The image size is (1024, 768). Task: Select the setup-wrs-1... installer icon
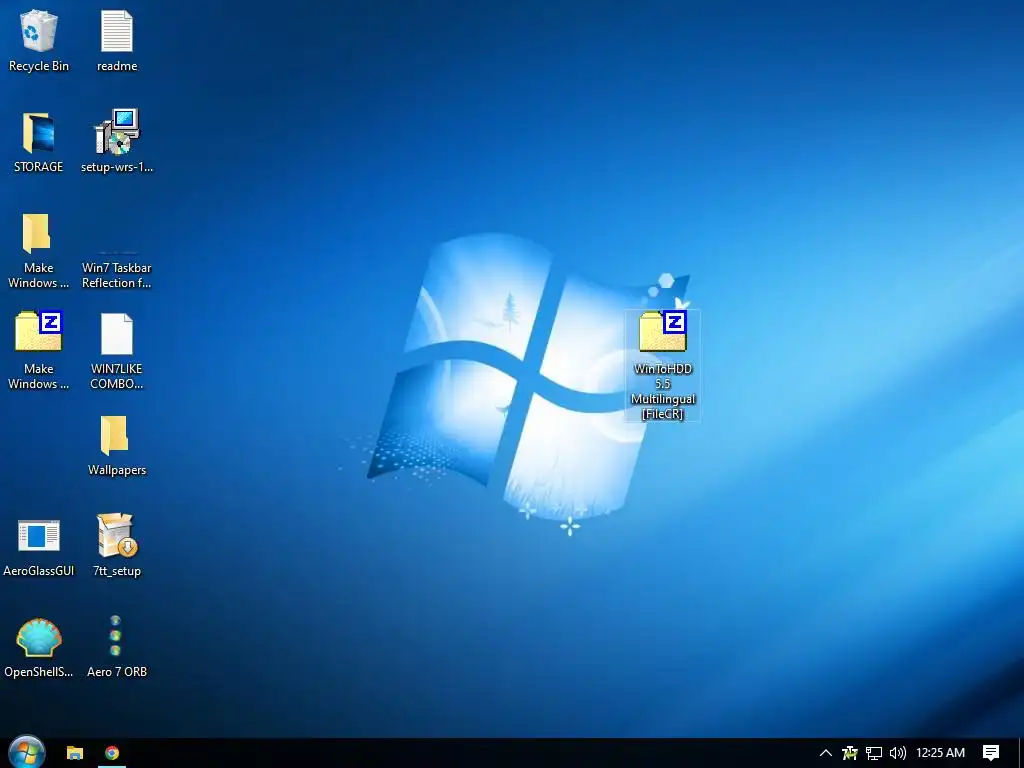[117, 132]
